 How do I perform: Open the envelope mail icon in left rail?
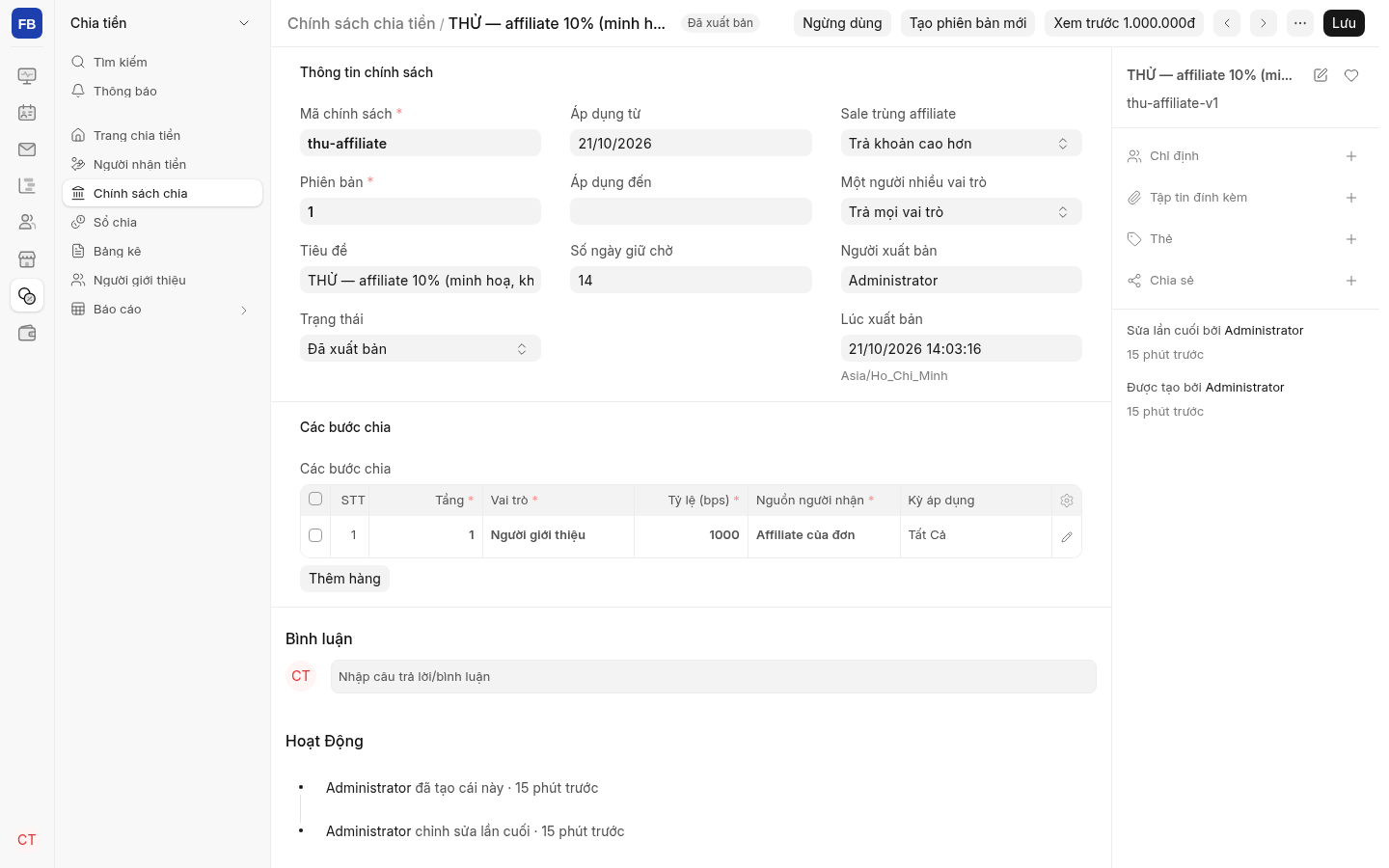tap(27, 149)
